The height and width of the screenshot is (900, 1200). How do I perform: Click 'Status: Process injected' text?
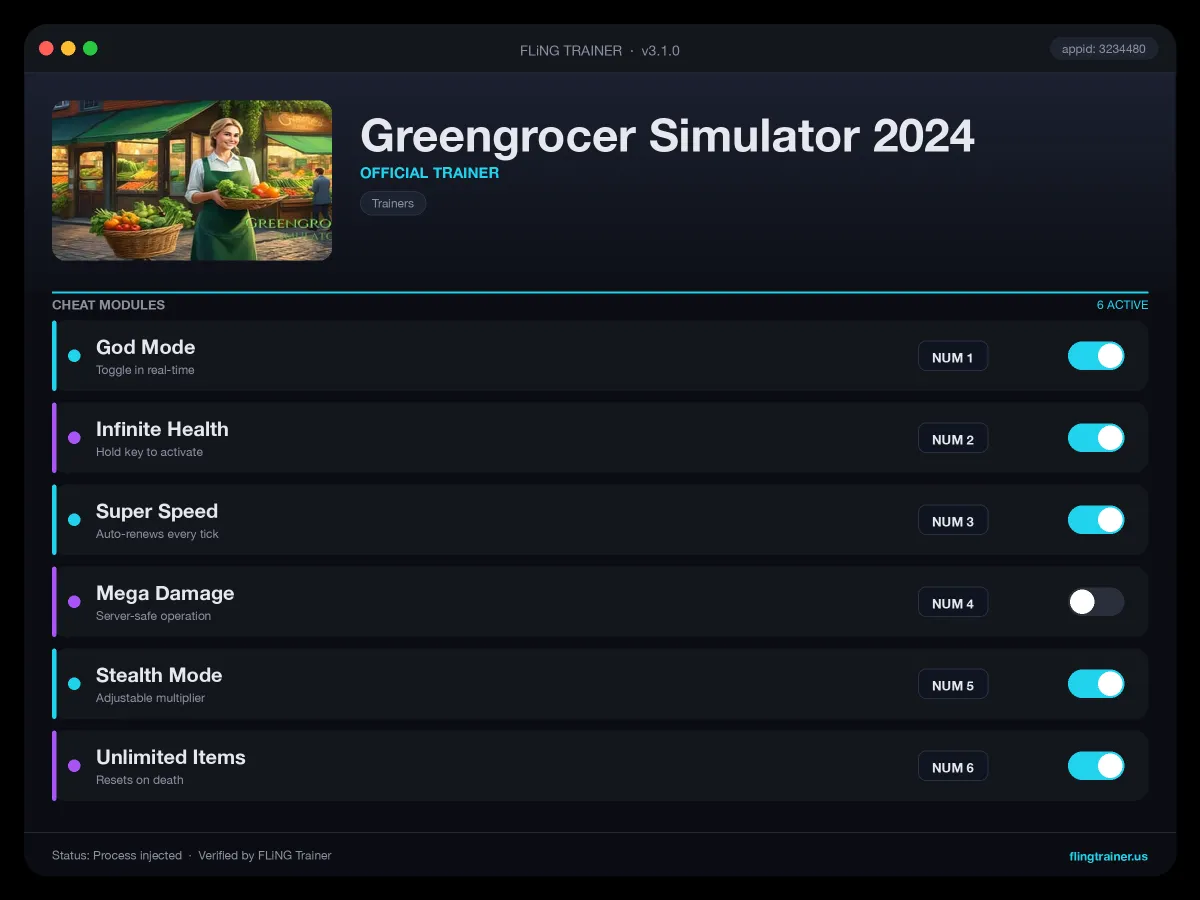[x=117, y=856]
